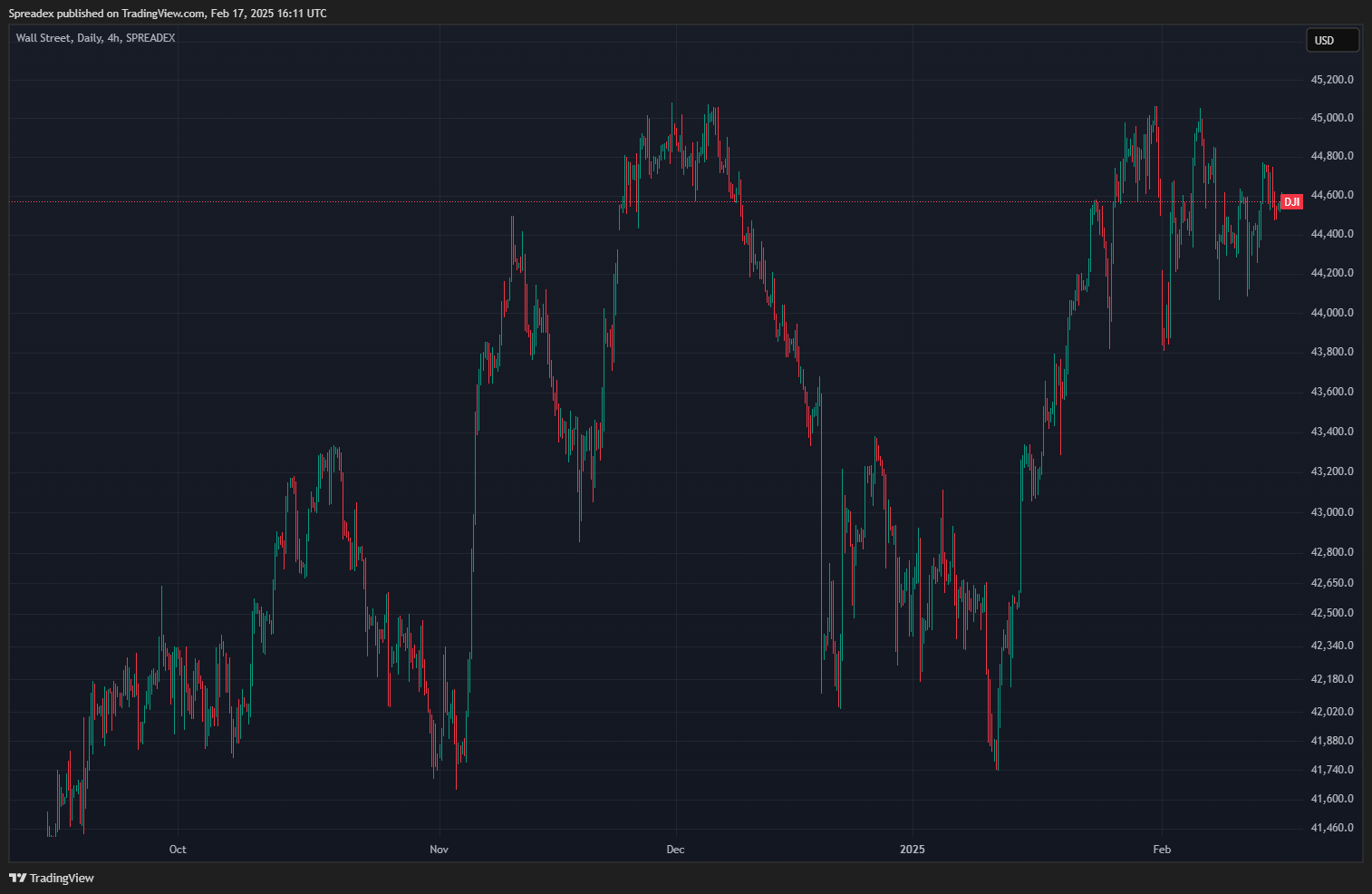Click the Oct label on time axis
Viewport: 1372px width, 894px height.
[x=178, y=850]
